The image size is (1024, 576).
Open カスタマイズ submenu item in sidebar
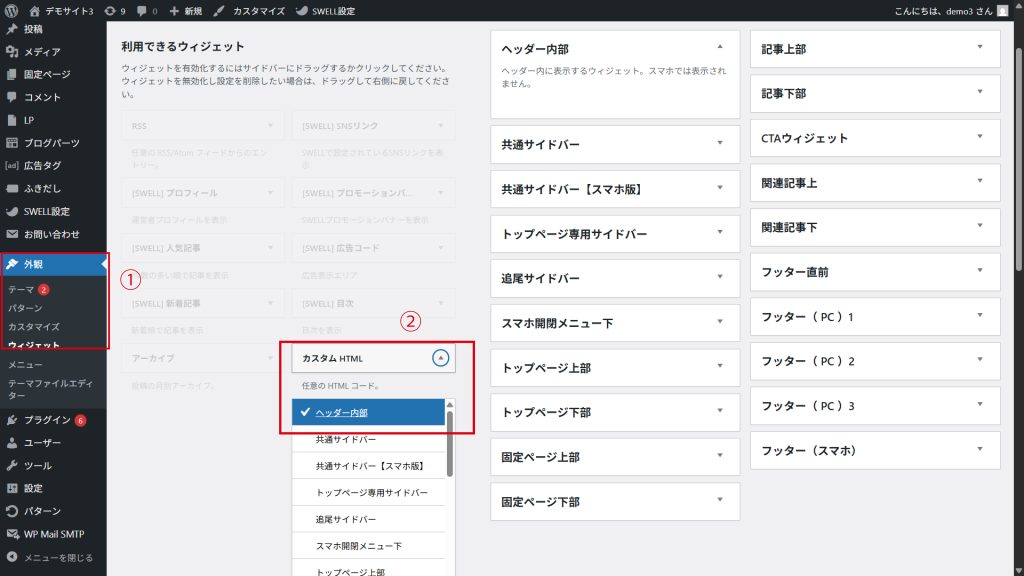[x=34, y=327]
